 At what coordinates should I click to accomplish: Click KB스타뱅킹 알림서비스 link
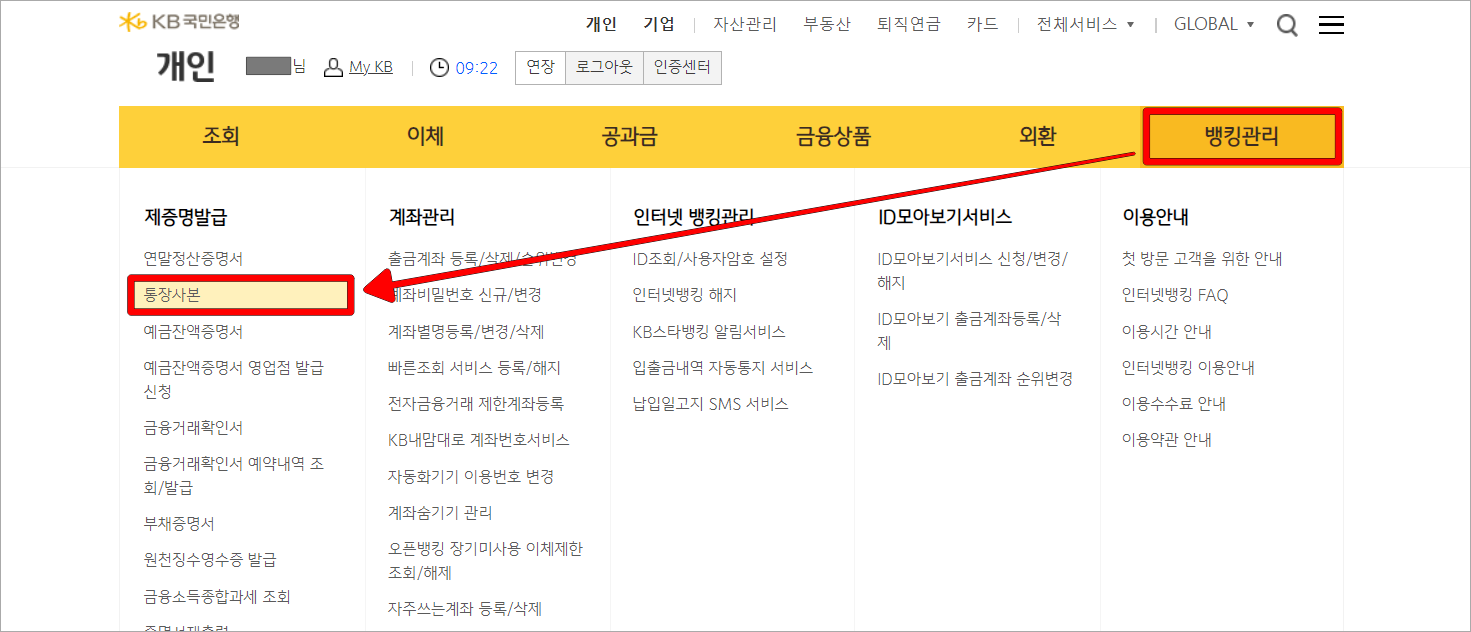(709, 331)
